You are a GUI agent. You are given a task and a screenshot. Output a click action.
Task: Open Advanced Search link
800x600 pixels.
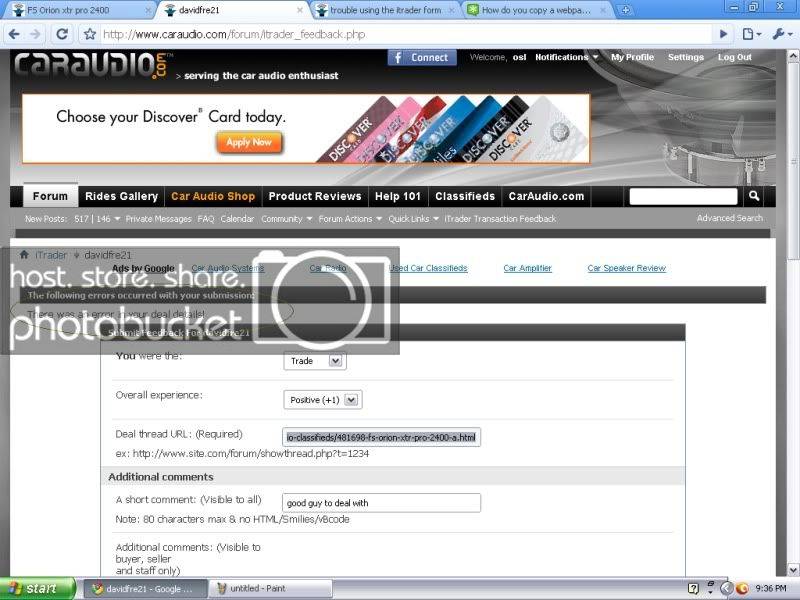tap(730, 218)
